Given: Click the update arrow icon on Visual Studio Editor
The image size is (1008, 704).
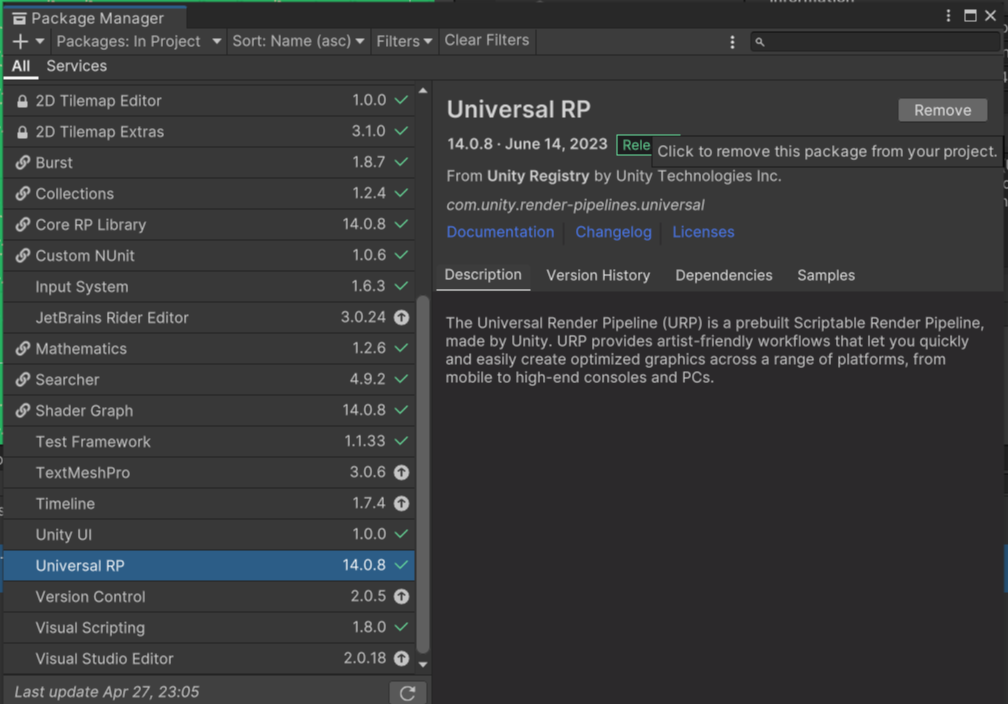Looking at the screenshot, I should click(401, 658).
